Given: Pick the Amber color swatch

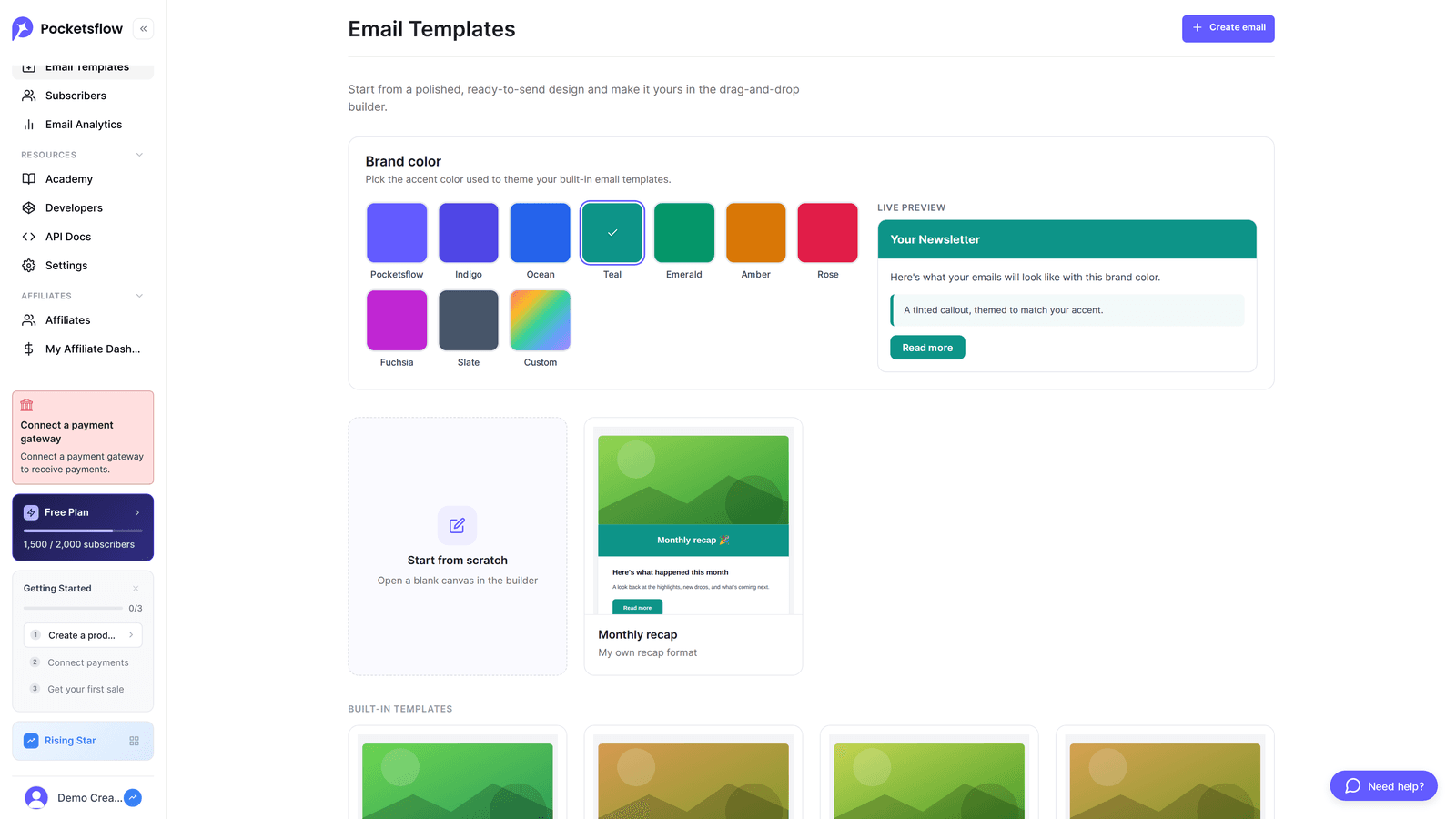Looking at the screenshot, I should click(x=756, y=233).
